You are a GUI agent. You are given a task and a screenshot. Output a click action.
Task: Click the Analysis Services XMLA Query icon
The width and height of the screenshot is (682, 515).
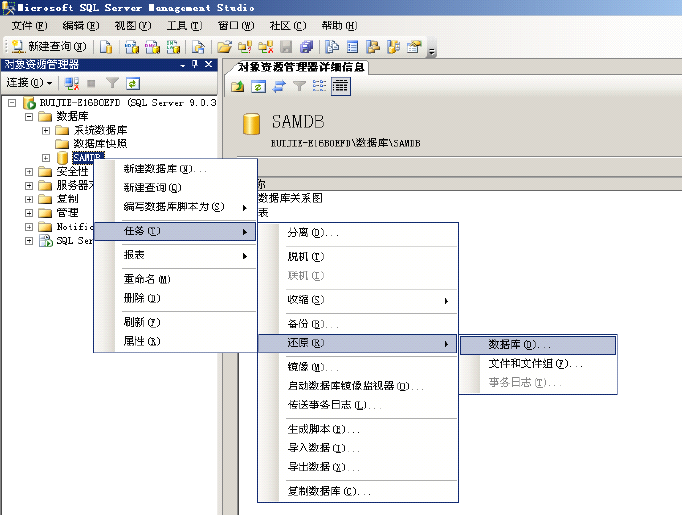(173, 47)
